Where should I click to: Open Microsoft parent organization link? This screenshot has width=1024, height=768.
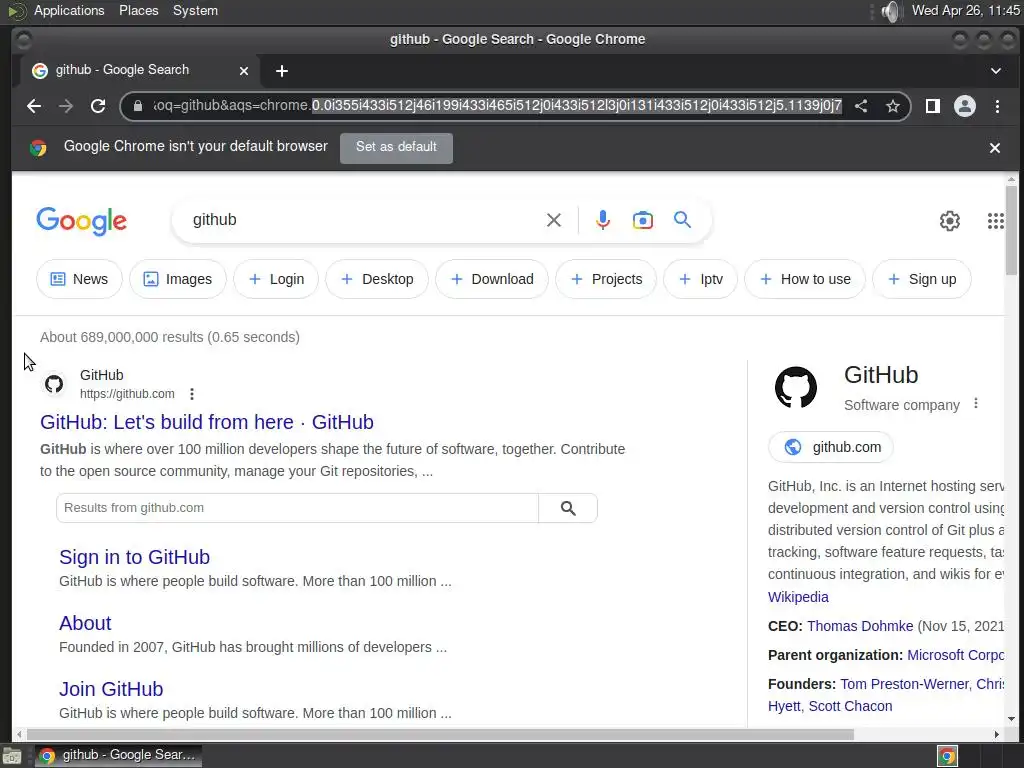955,655
